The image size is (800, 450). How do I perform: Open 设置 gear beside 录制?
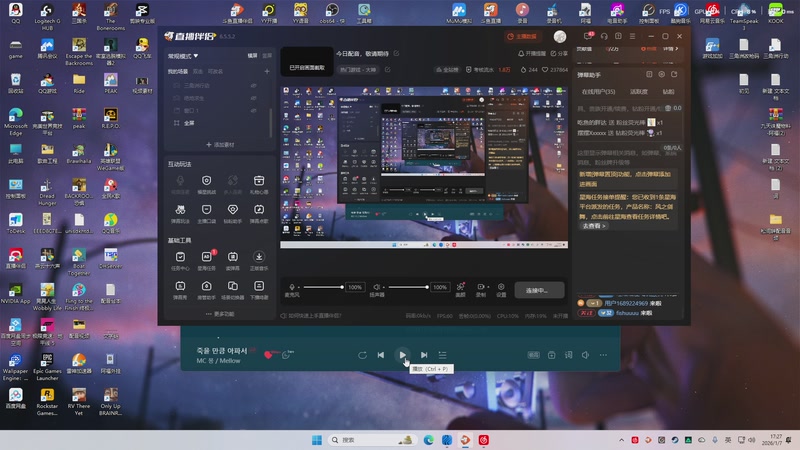(501, 289)
